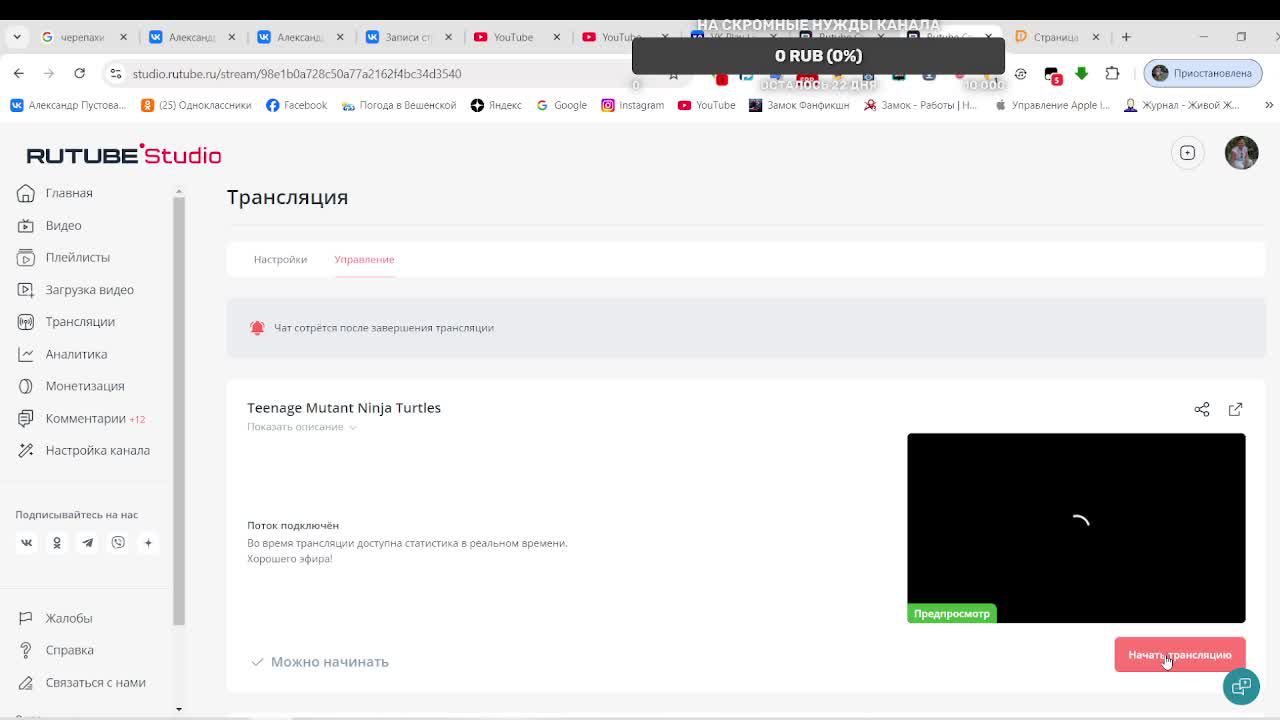Click the Чат сотрётся notification bell icon
This screenshot has width=1280, height=720.
click(257, 327)
